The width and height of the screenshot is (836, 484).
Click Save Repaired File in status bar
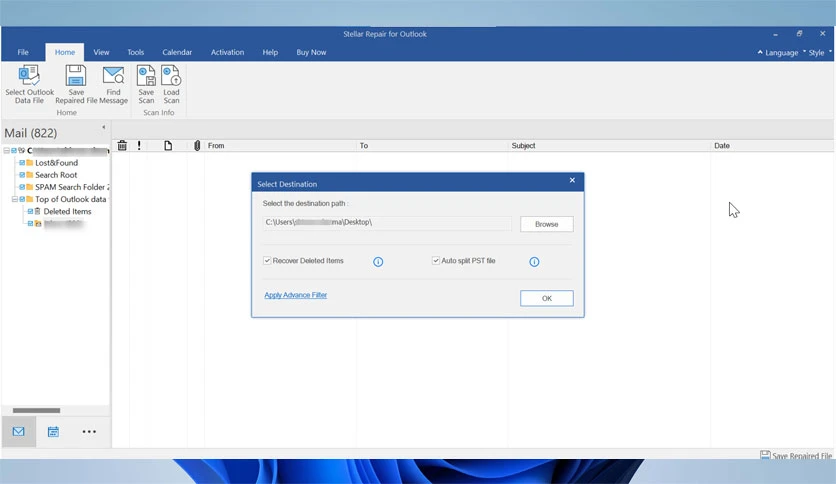pos(795,456)
